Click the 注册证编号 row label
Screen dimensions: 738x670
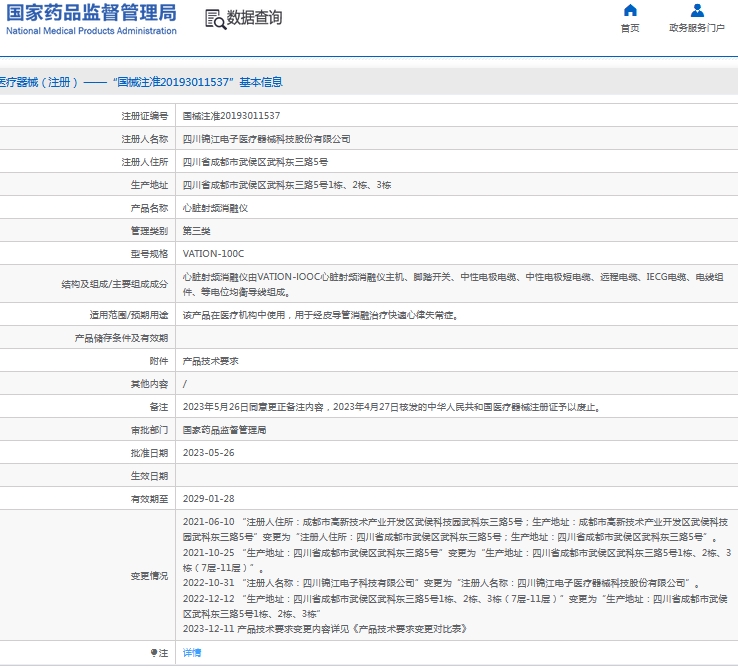tap(144, 116)
